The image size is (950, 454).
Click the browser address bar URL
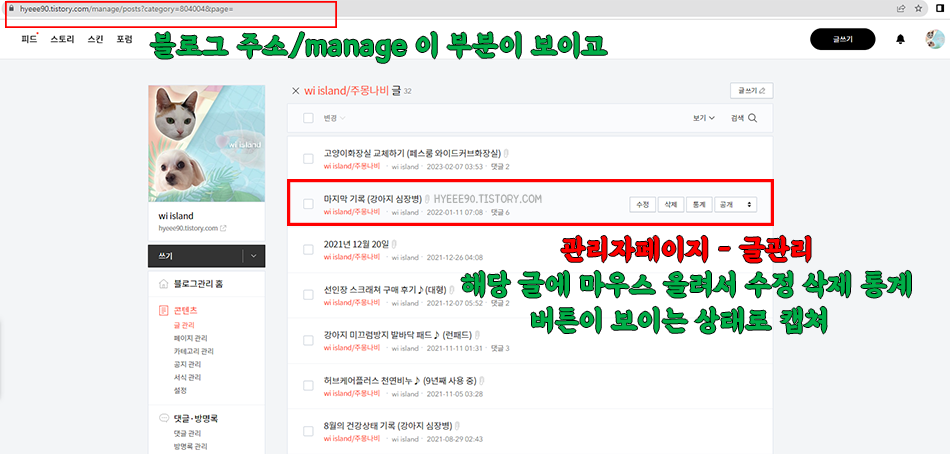[x=128, y=9]
